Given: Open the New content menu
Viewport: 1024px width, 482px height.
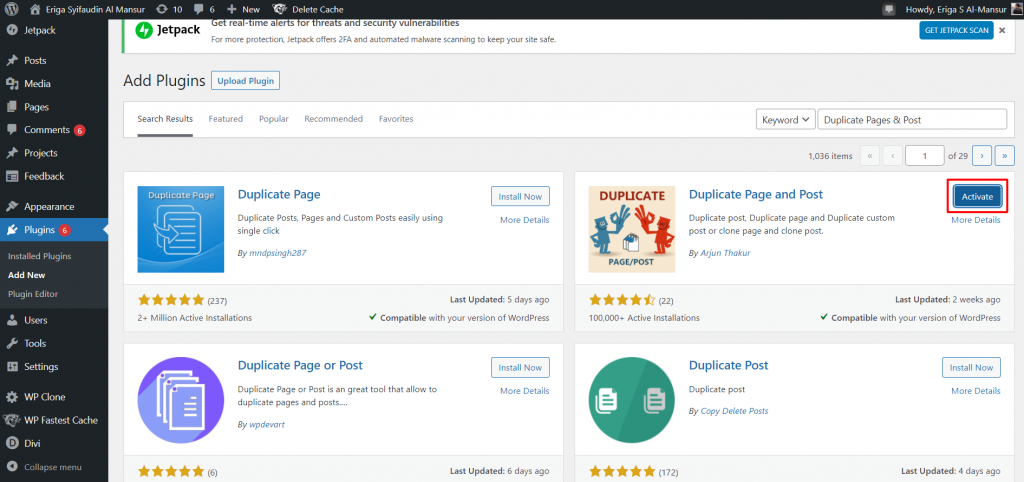Looking at the screenshot, I should (242, 9).
